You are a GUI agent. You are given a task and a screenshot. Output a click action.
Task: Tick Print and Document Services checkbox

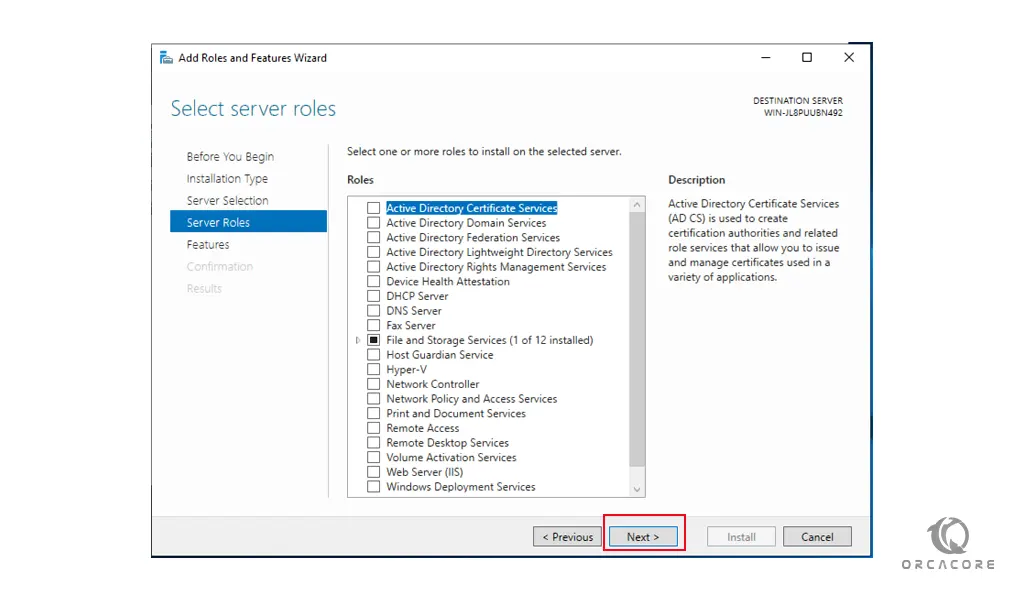[x=373, y=413]
